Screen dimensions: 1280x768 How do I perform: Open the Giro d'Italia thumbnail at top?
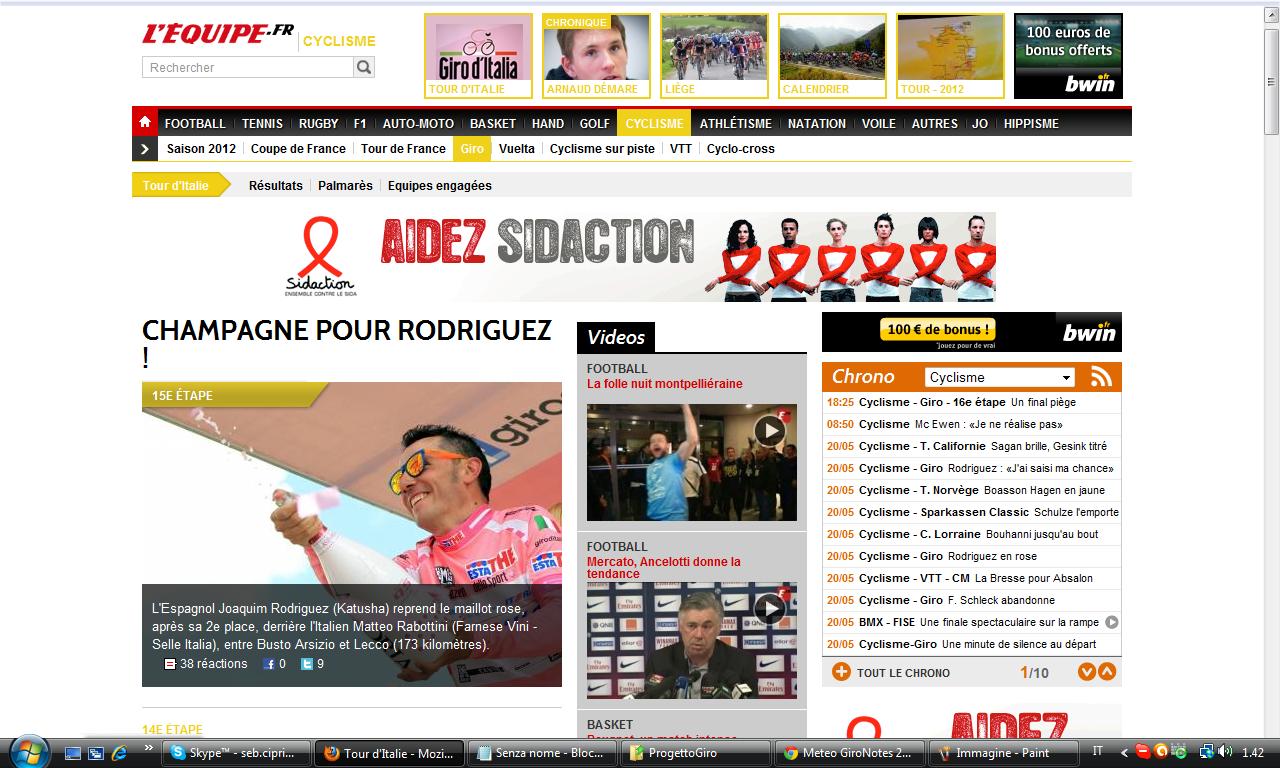point(479,56)
